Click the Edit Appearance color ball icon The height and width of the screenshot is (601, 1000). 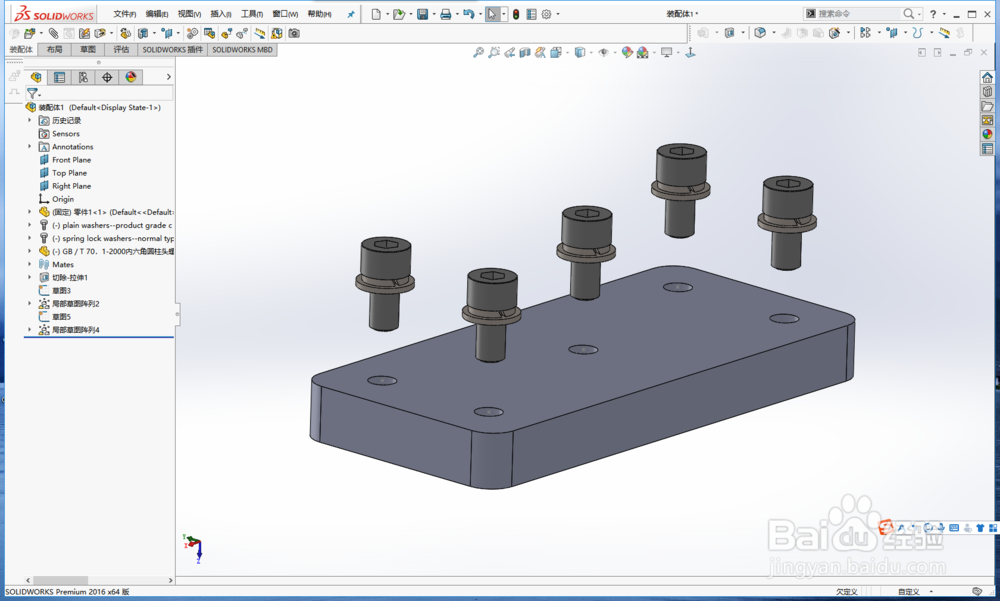pos(627,52)
